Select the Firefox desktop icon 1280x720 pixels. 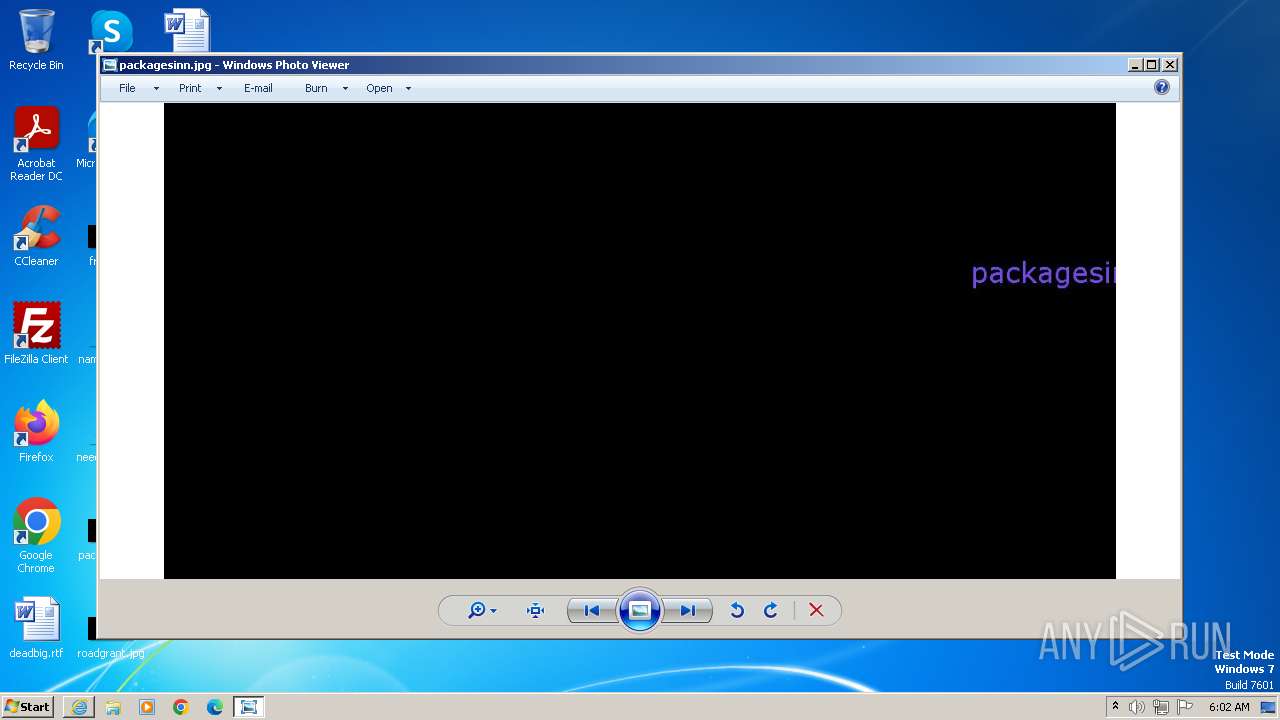pyautogui.click(x=36, y=431)
